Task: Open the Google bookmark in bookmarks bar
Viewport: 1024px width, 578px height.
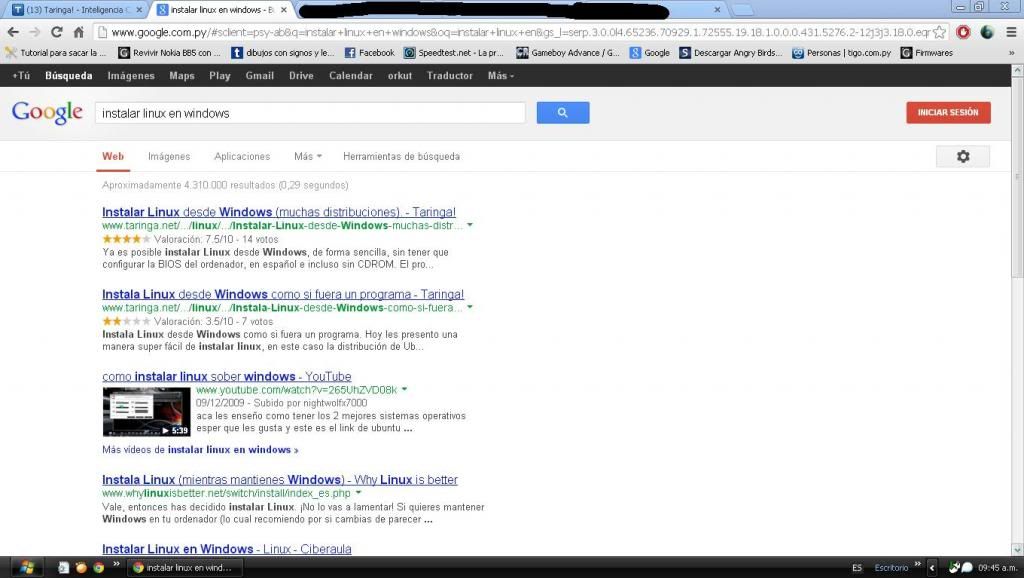Action: pyautogui.click(x=650, y=53)
